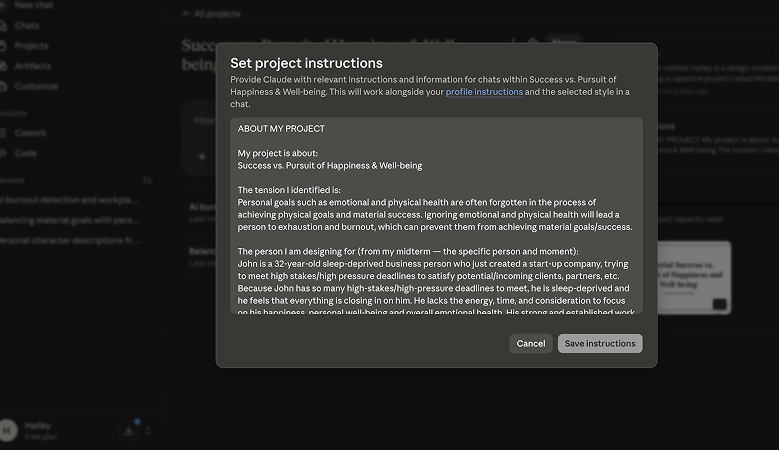Click the Cowork sidebar icon
Image resolution: width=779 pixels, height=450 pixels.
pyautogui.click(x=2, y=133)
